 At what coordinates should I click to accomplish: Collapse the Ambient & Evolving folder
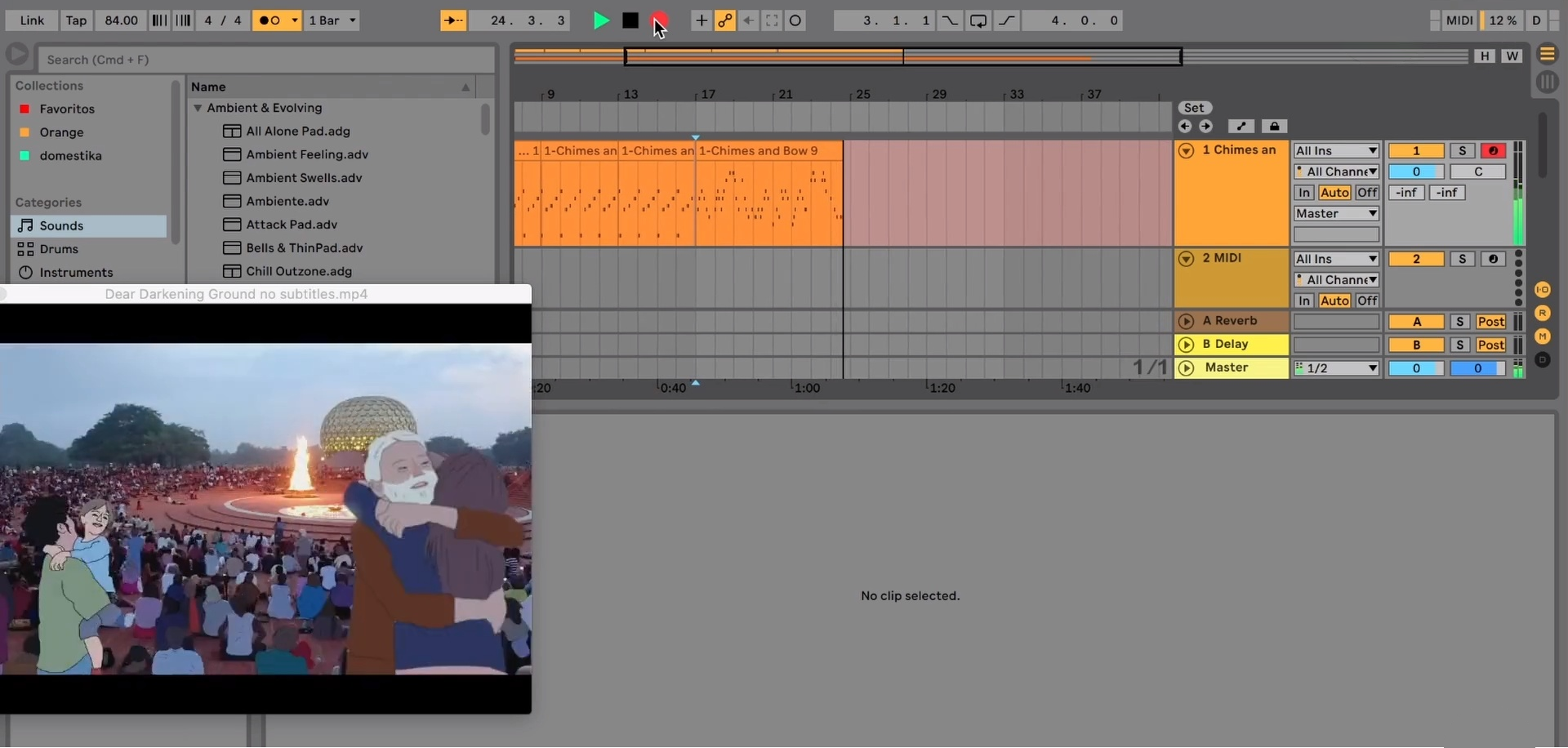(x=198, y=108)
